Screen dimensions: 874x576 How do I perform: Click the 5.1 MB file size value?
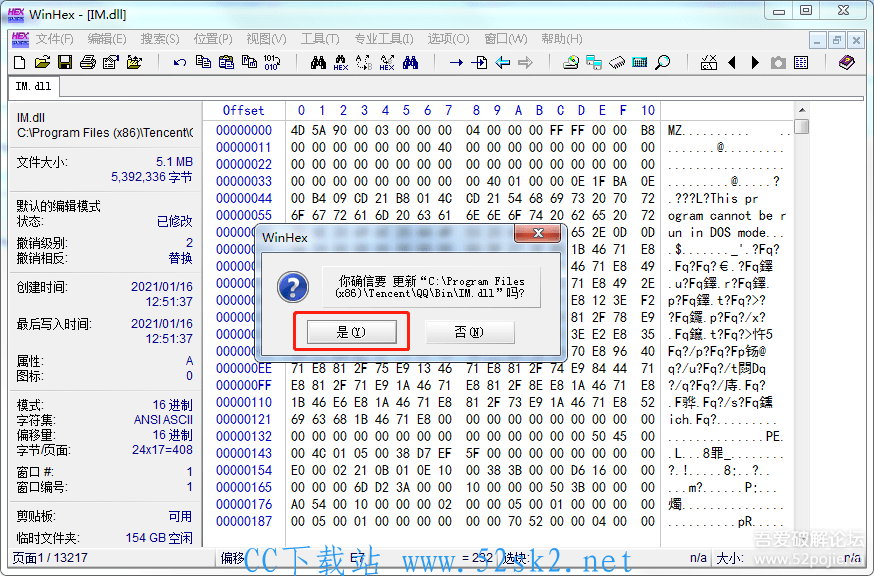[174, 162]
